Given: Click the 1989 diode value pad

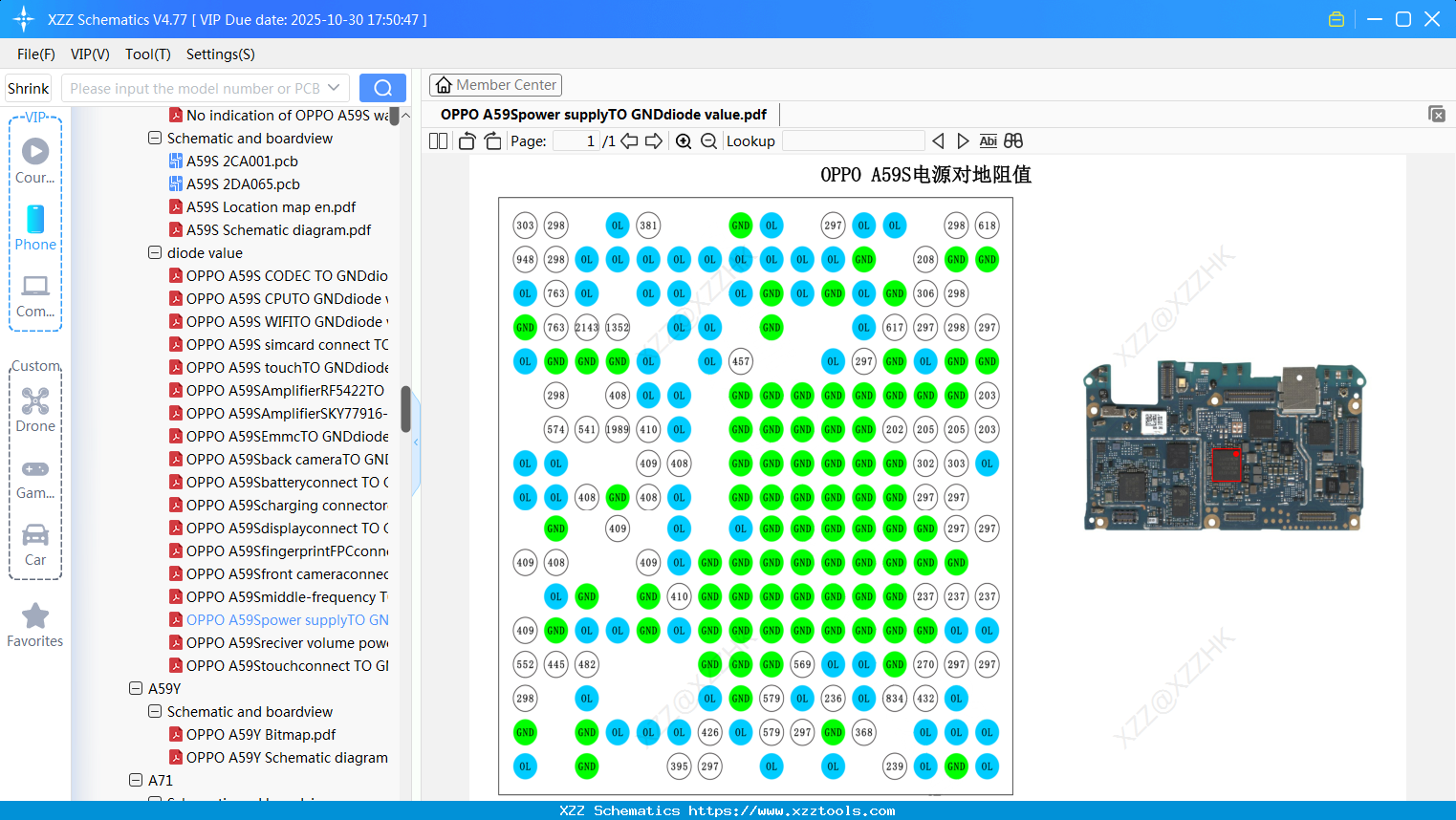Looking at the screenshot, I should [618, 429].
